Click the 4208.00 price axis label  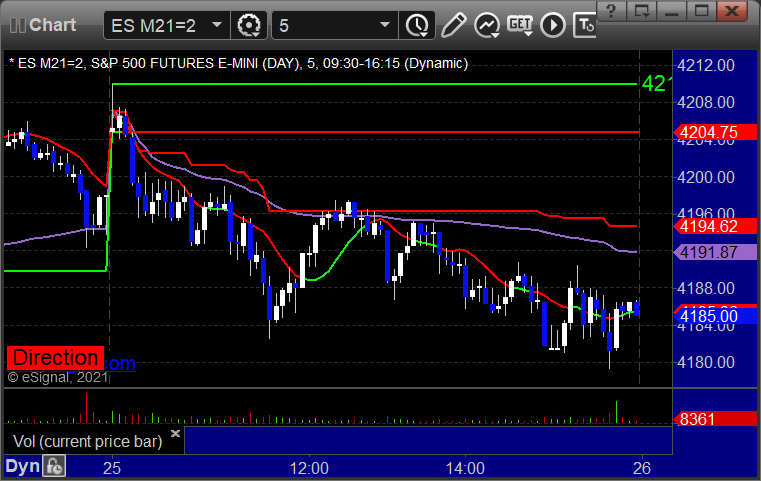(706, 102)
